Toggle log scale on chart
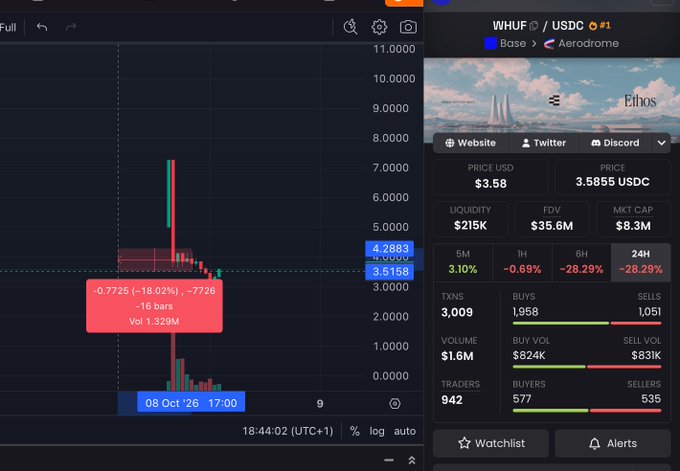680x471 pixels. pyautogui.click(x=377, y=431)
